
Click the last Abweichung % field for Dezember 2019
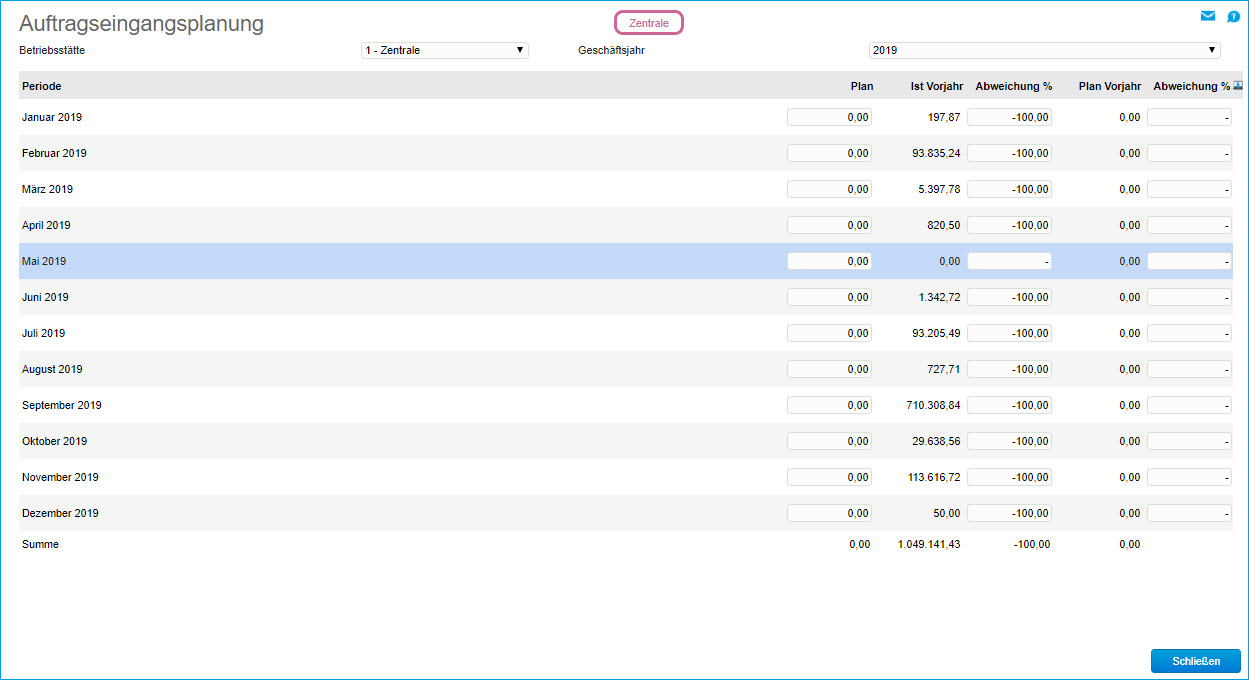1189,513
